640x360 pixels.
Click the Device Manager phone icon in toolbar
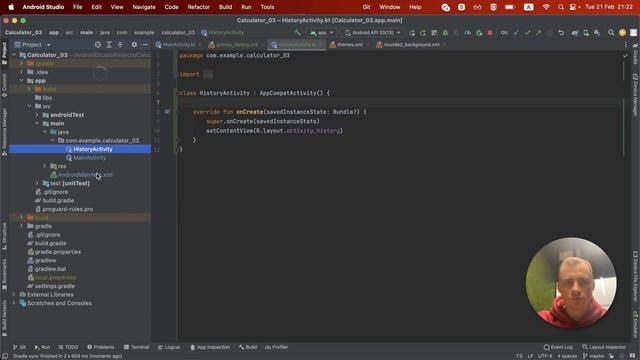coord(586,33)
